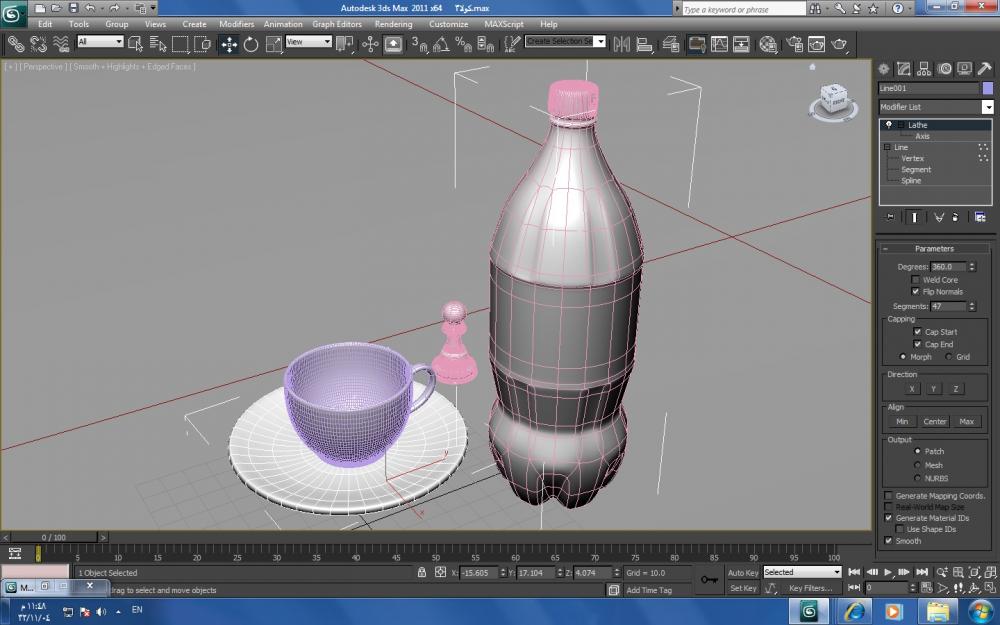
Task: Click the Set Key button
Action: point(743,588)
